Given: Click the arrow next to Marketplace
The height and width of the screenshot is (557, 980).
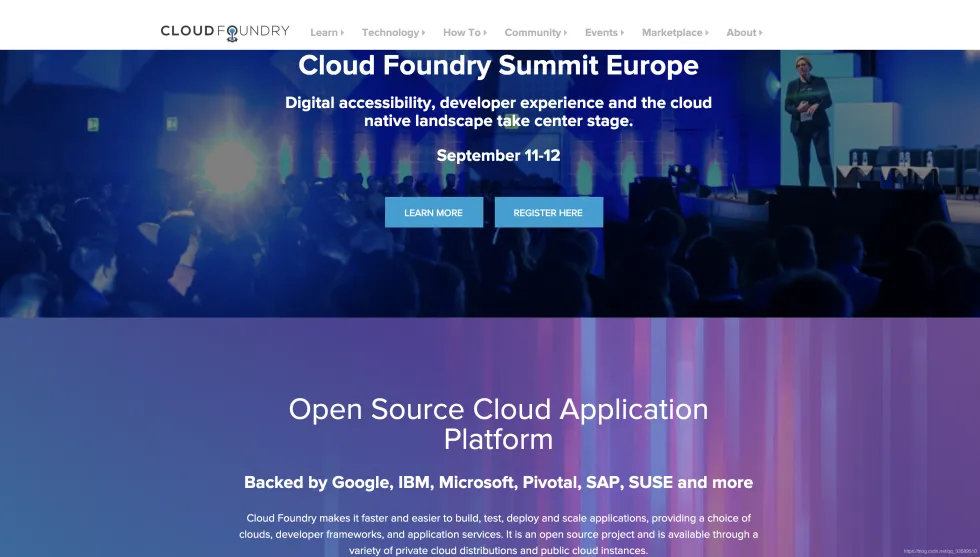Looking at the screenshot, I should pos(706,33).
